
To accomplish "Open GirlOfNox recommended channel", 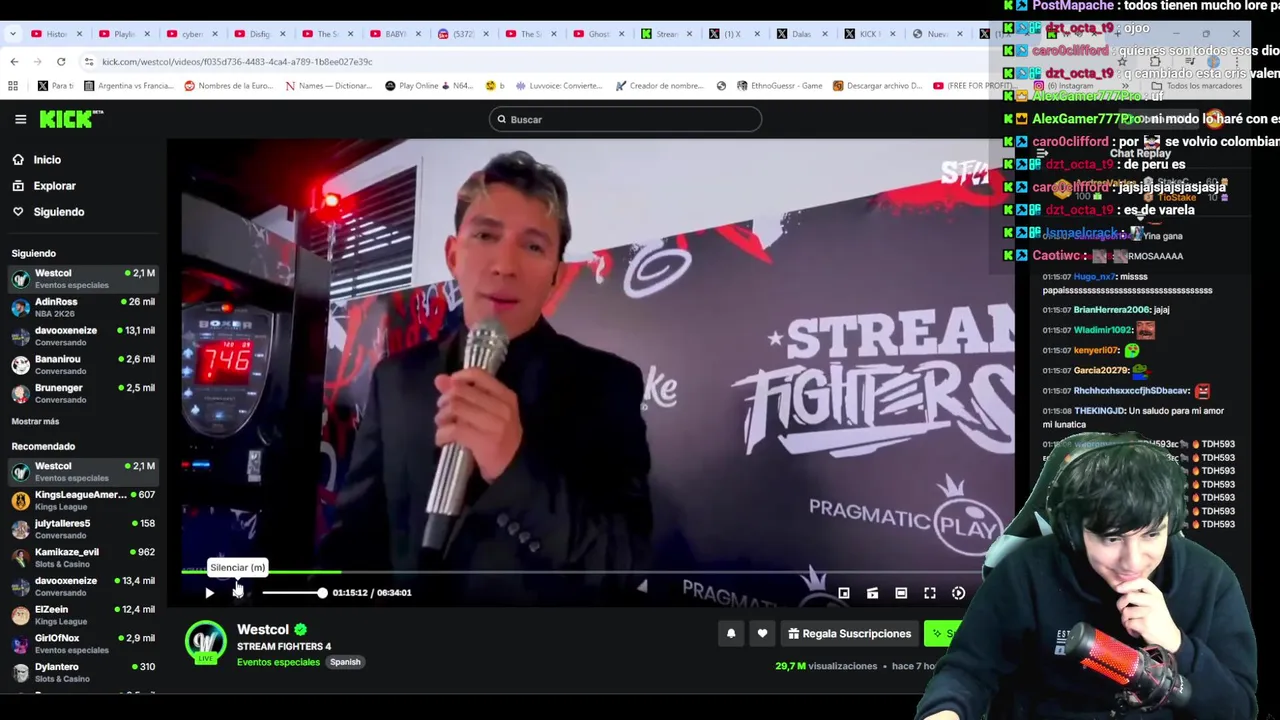I will coord(83,643).
